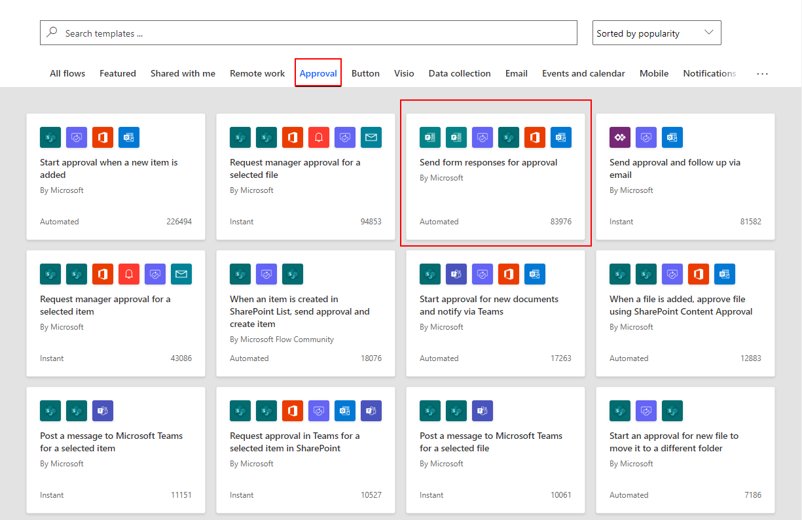
Task: Click Teams icon in Request approval in Teams card
Action: (x=371, y=411)
